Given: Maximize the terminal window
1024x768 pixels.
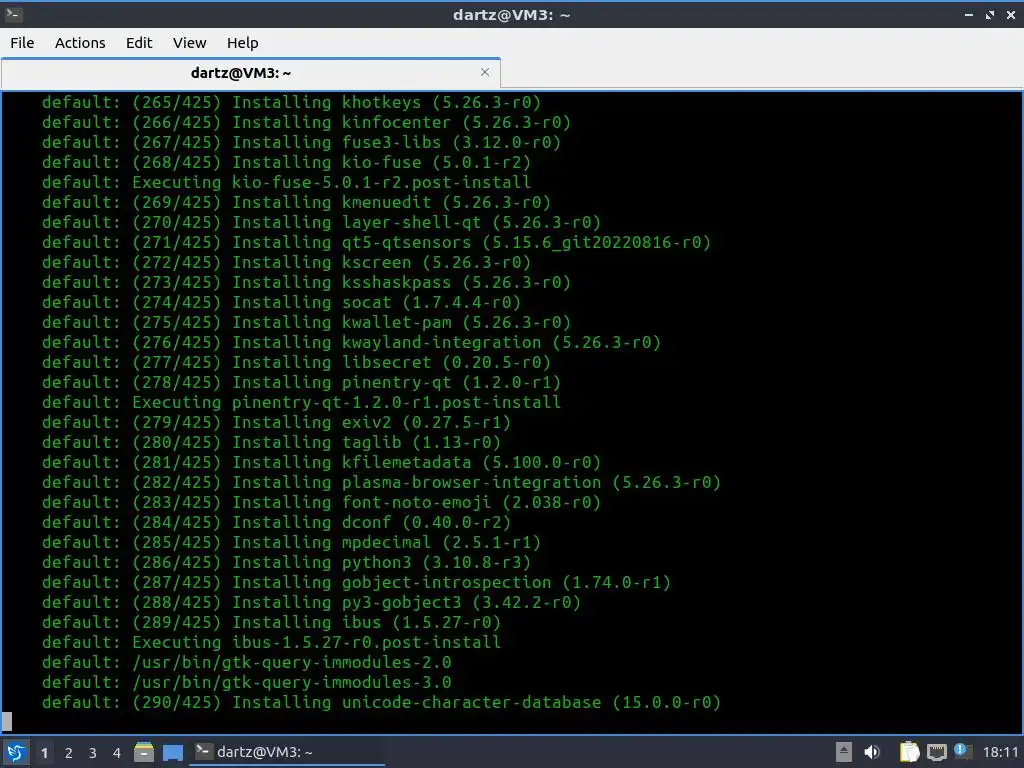Looking at the screenshot, I should pos(990,14).
